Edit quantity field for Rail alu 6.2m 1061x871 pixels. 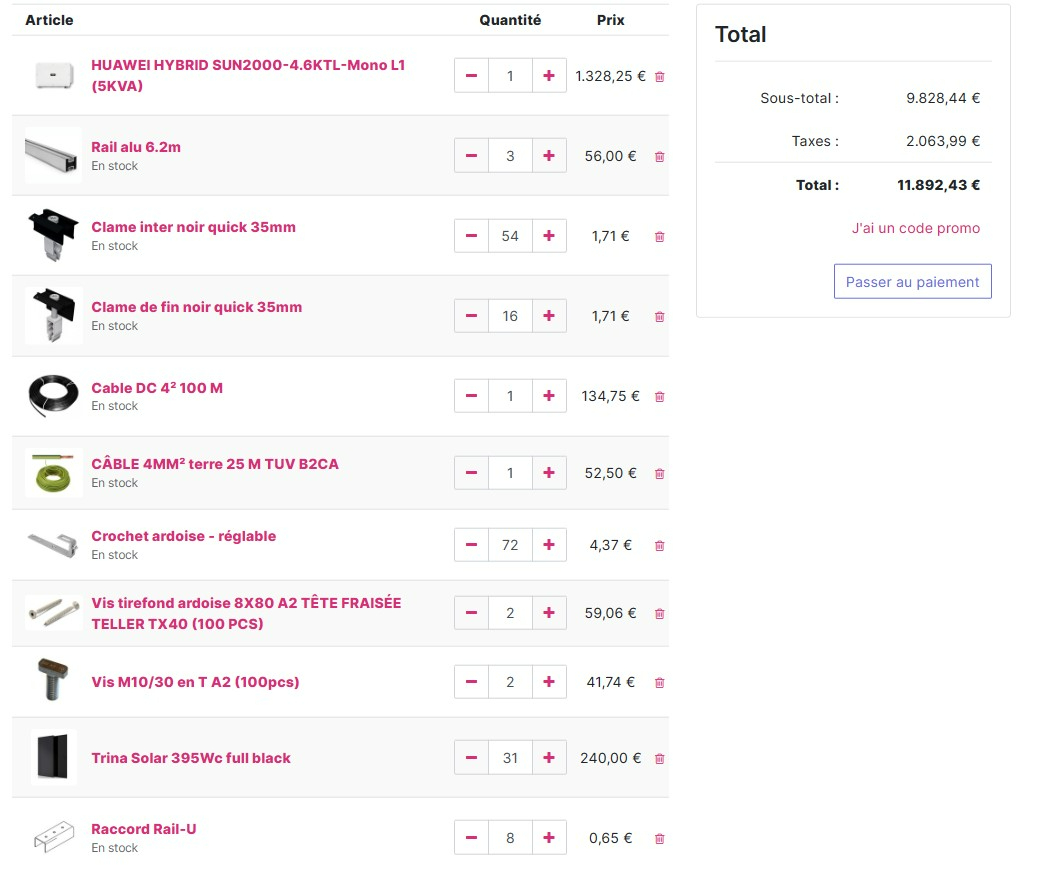(510, 156)
